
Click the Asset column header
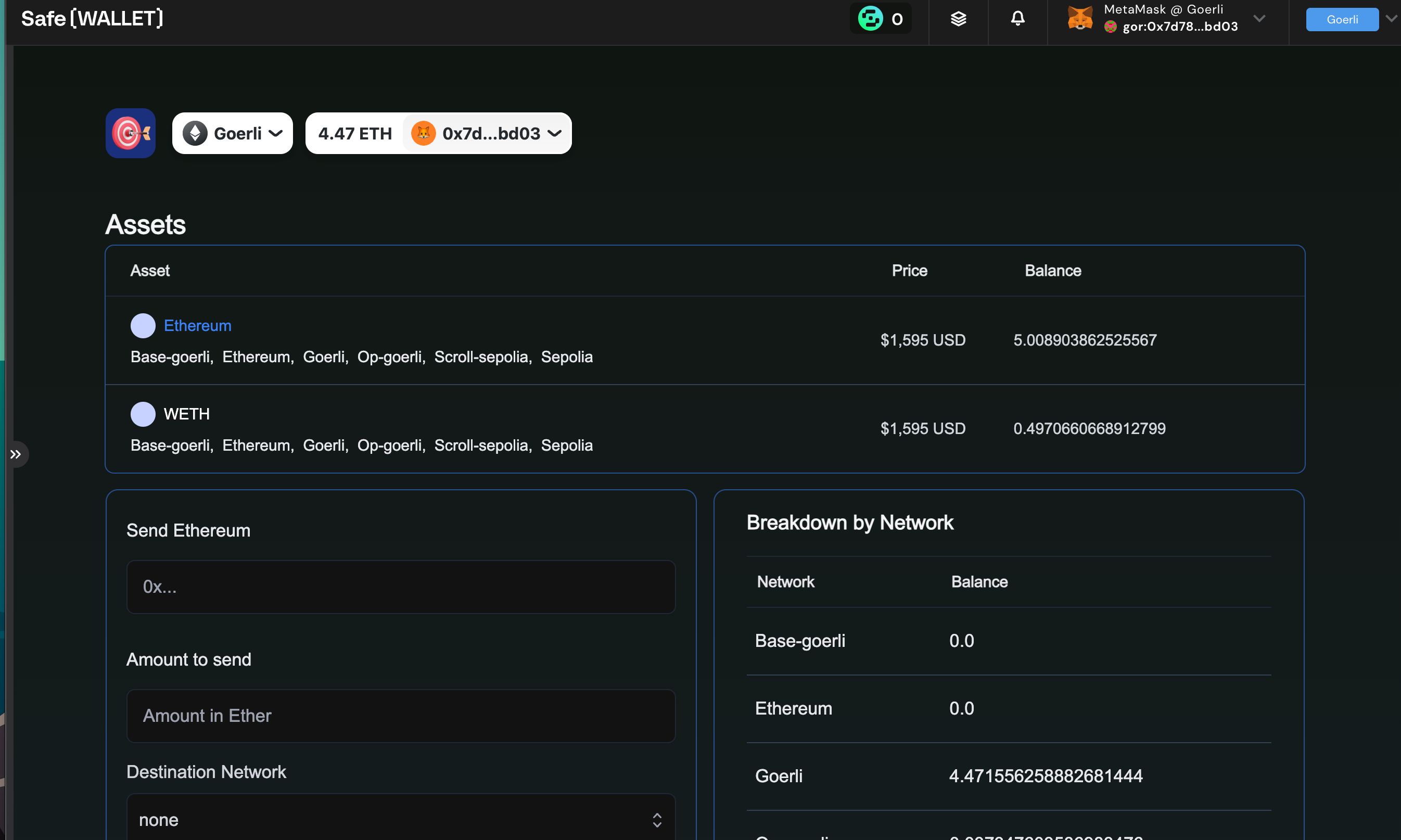(x=150, y=271)
